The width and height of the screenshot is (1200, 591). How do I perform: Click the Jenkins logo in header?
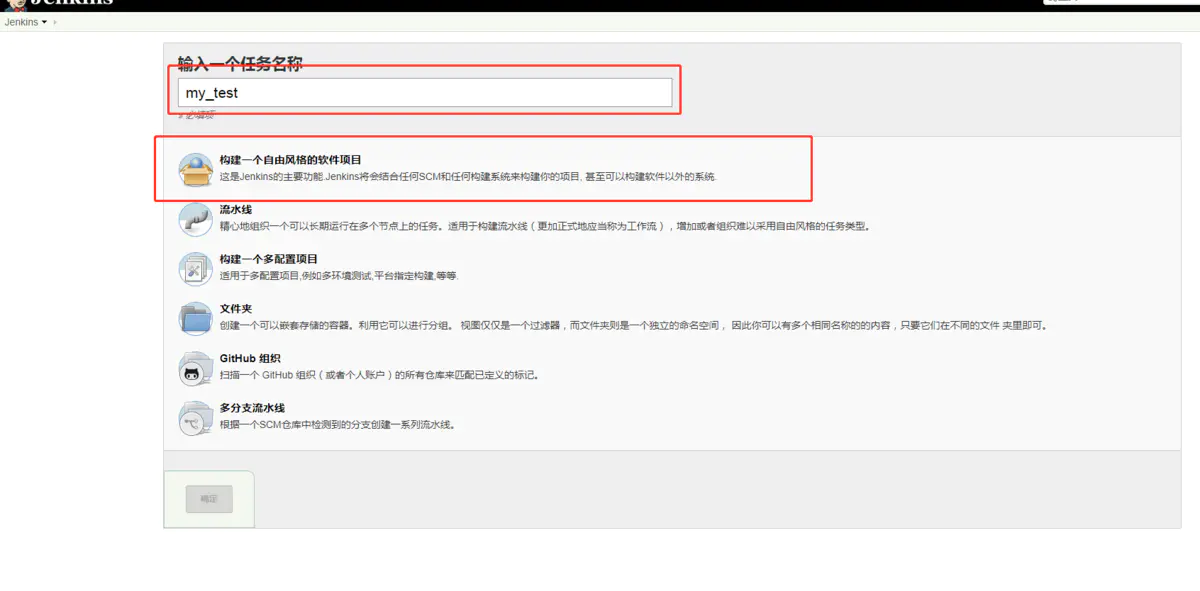[x=60, y=4]
